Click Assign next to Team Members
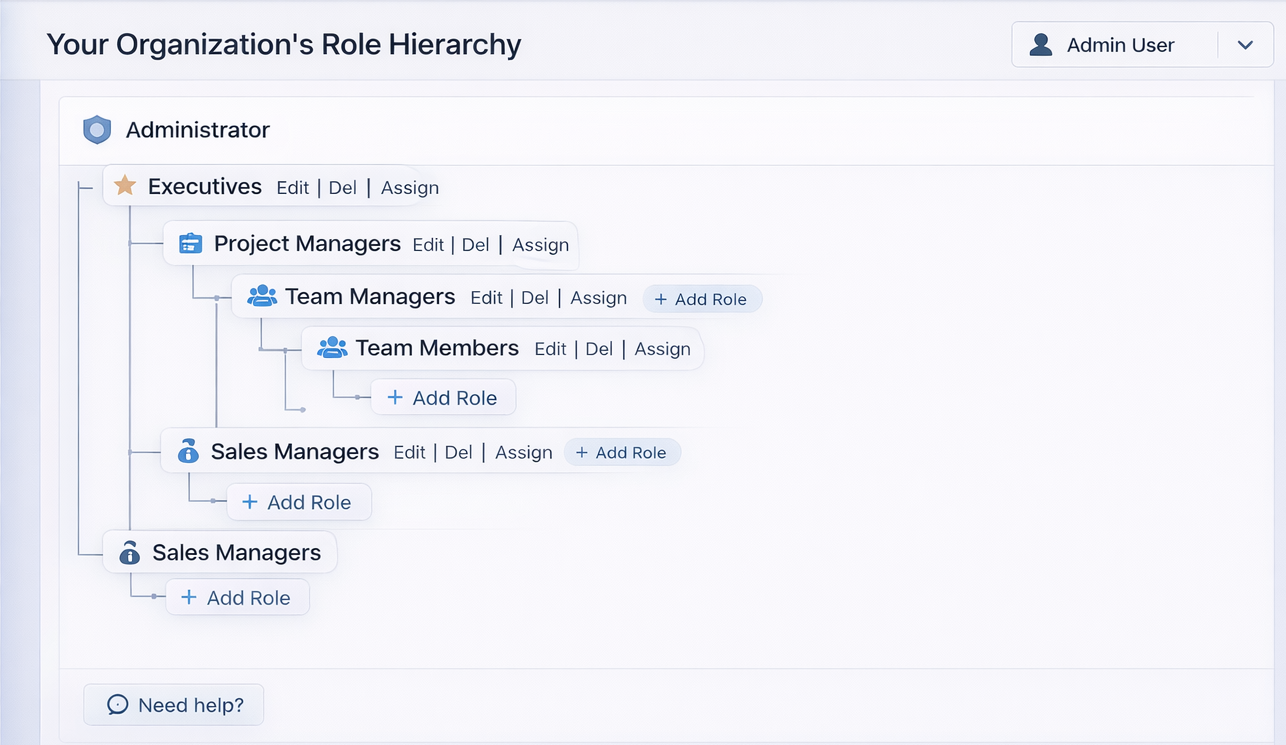Screen dimensions: 1286x745 [662, 349]
